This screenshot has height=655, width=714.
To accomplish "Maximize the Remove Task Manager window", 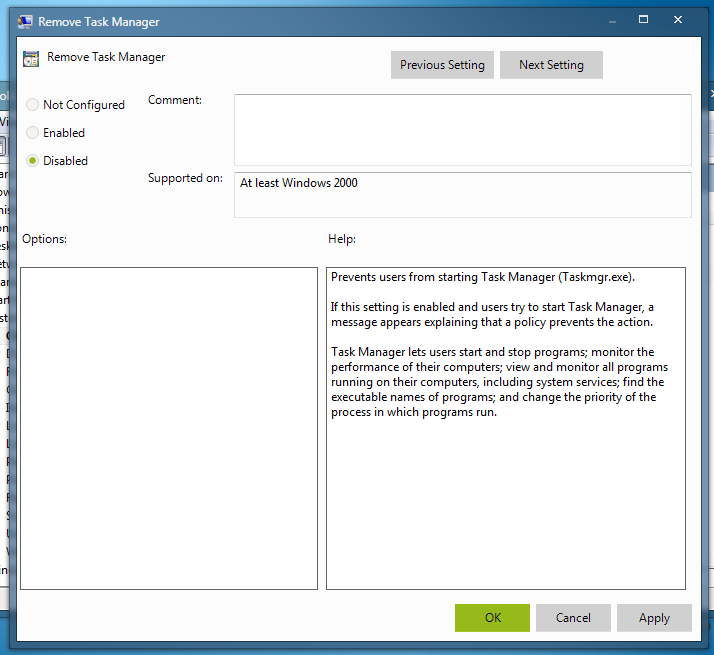I will point(643,19).
